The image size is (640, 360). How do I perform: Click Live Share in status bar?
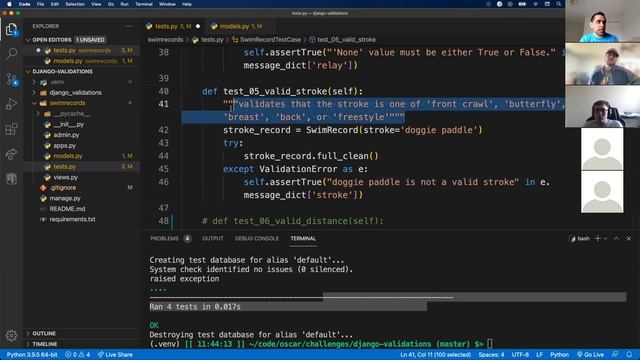point(115,355)
